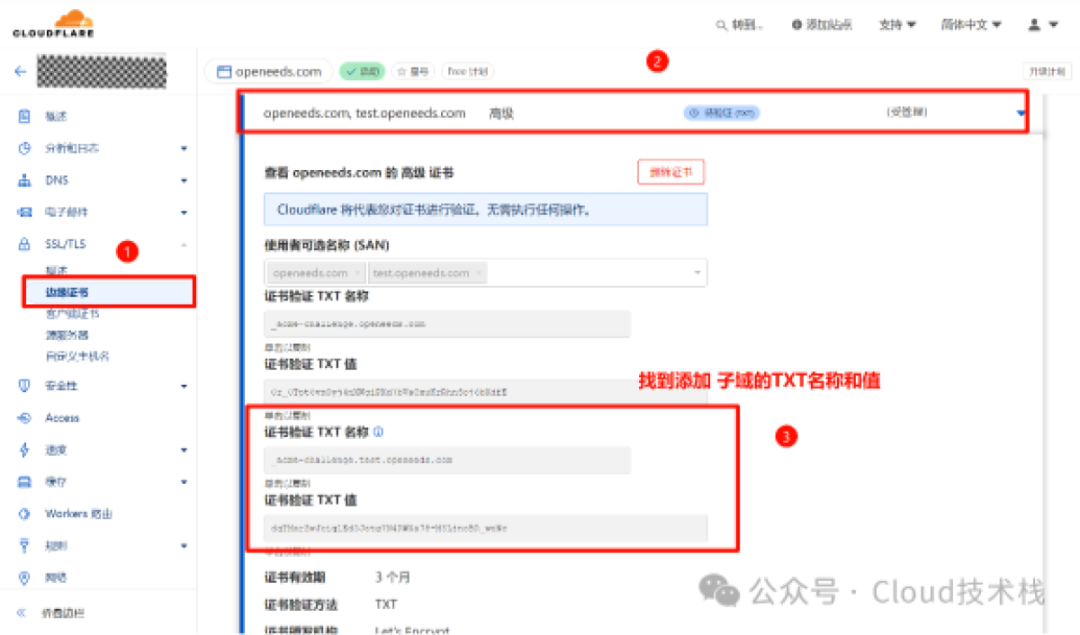
Task: Open the SAN hostnames dropdown arrow
Action: tap(697, 273)
